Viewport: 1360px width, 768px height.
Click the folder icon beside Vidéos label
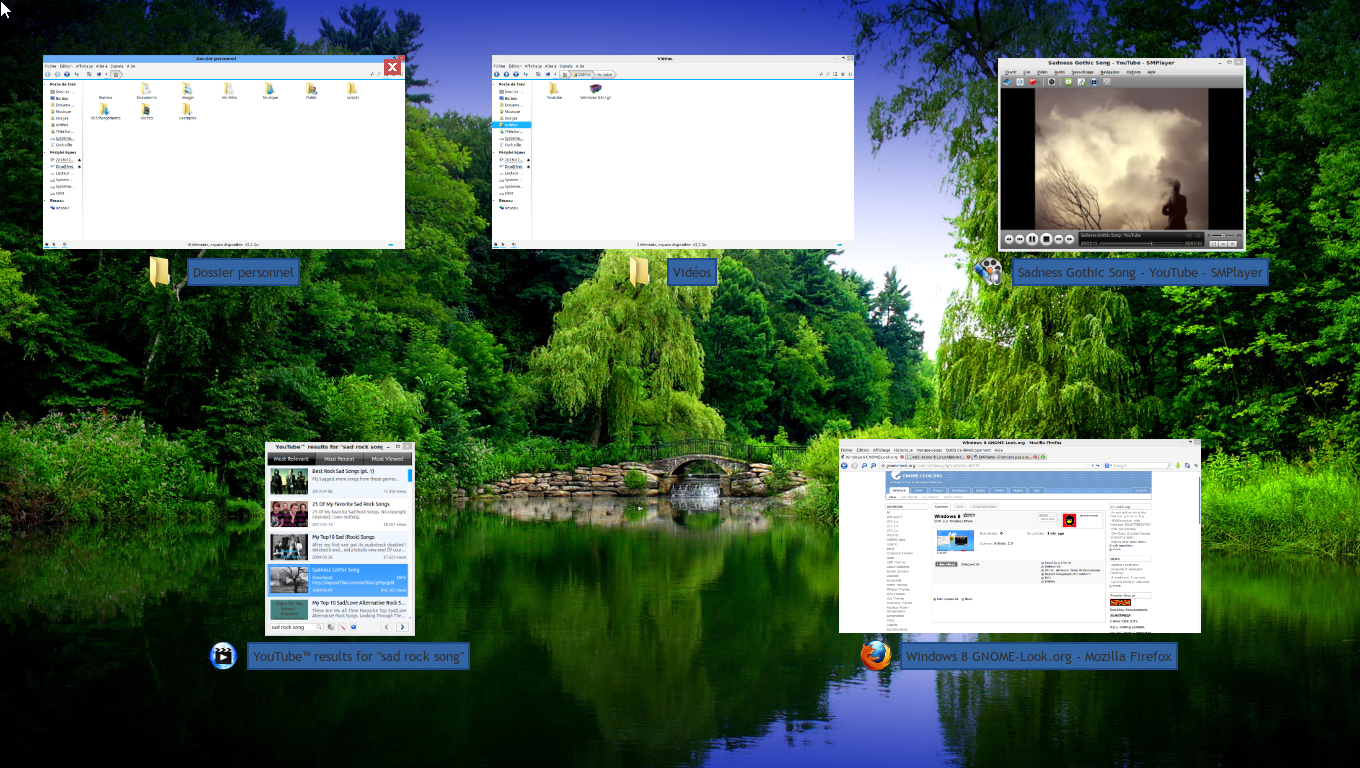click(640, 272)
